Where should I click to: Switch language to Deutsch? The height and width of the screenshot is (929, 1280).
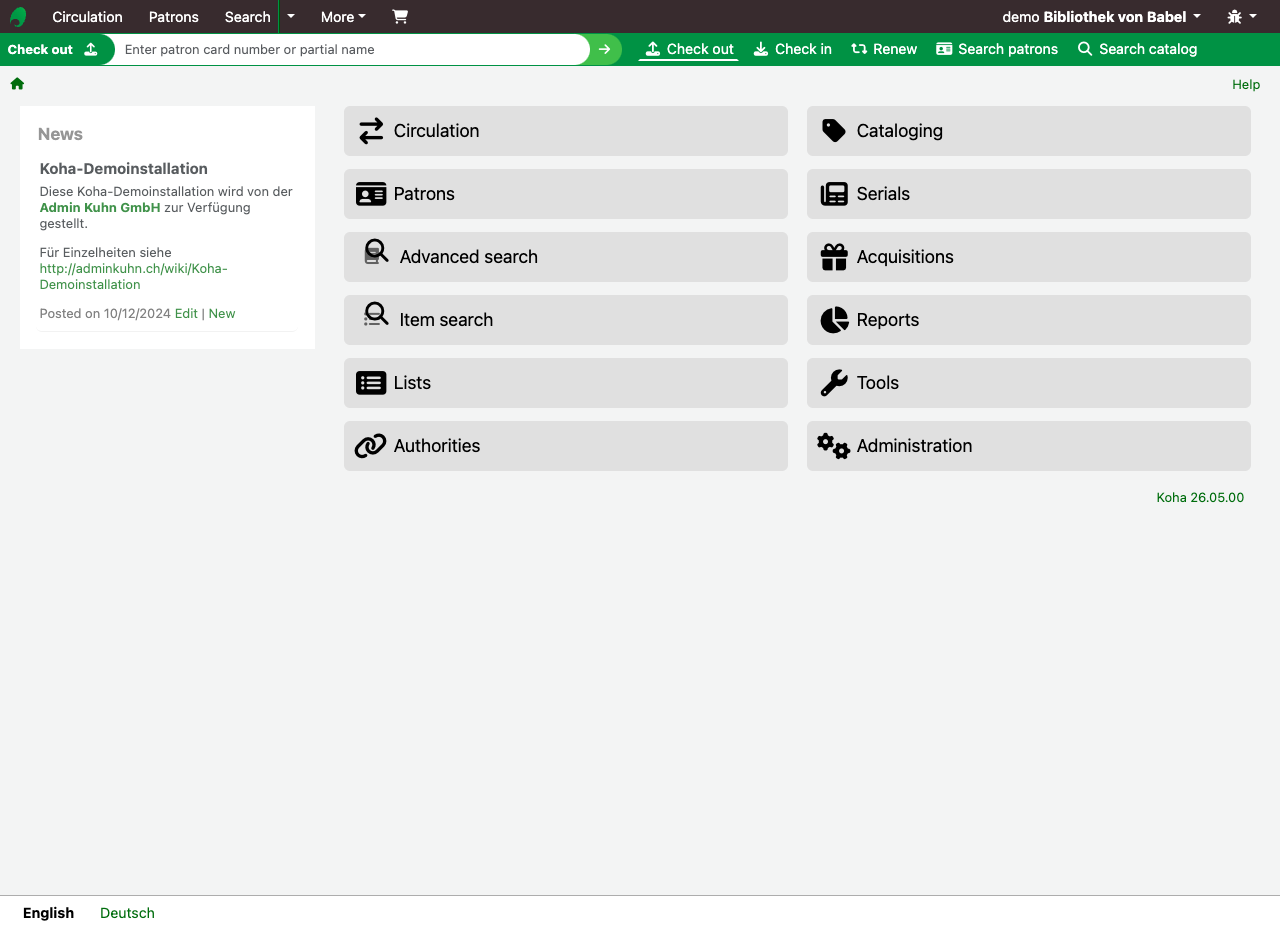(x=127, y=913)
